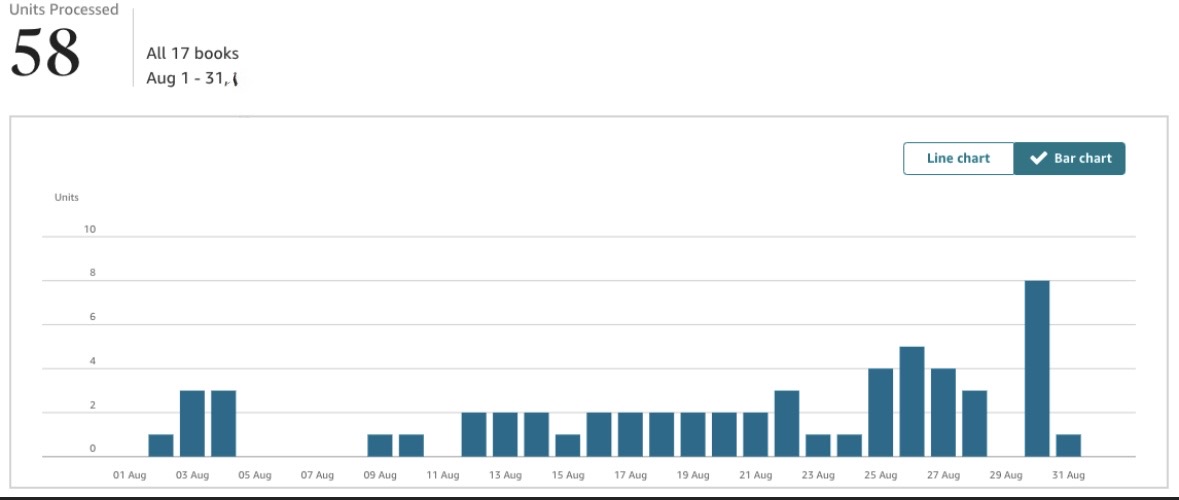Click the '05 Aug' axis label
This screenshot has width=1179, height=500.
click(255, 475)
